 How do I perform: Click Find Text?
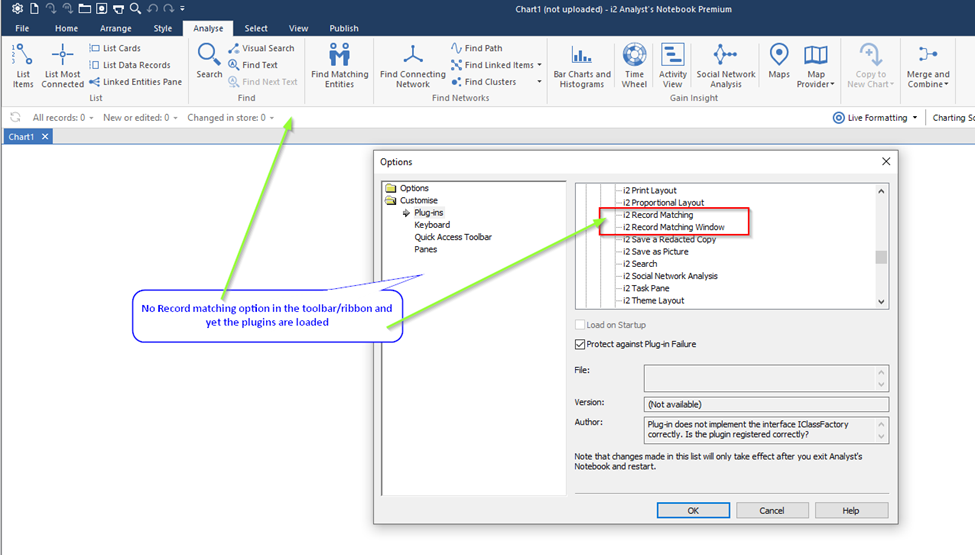[x=253, y=65]
